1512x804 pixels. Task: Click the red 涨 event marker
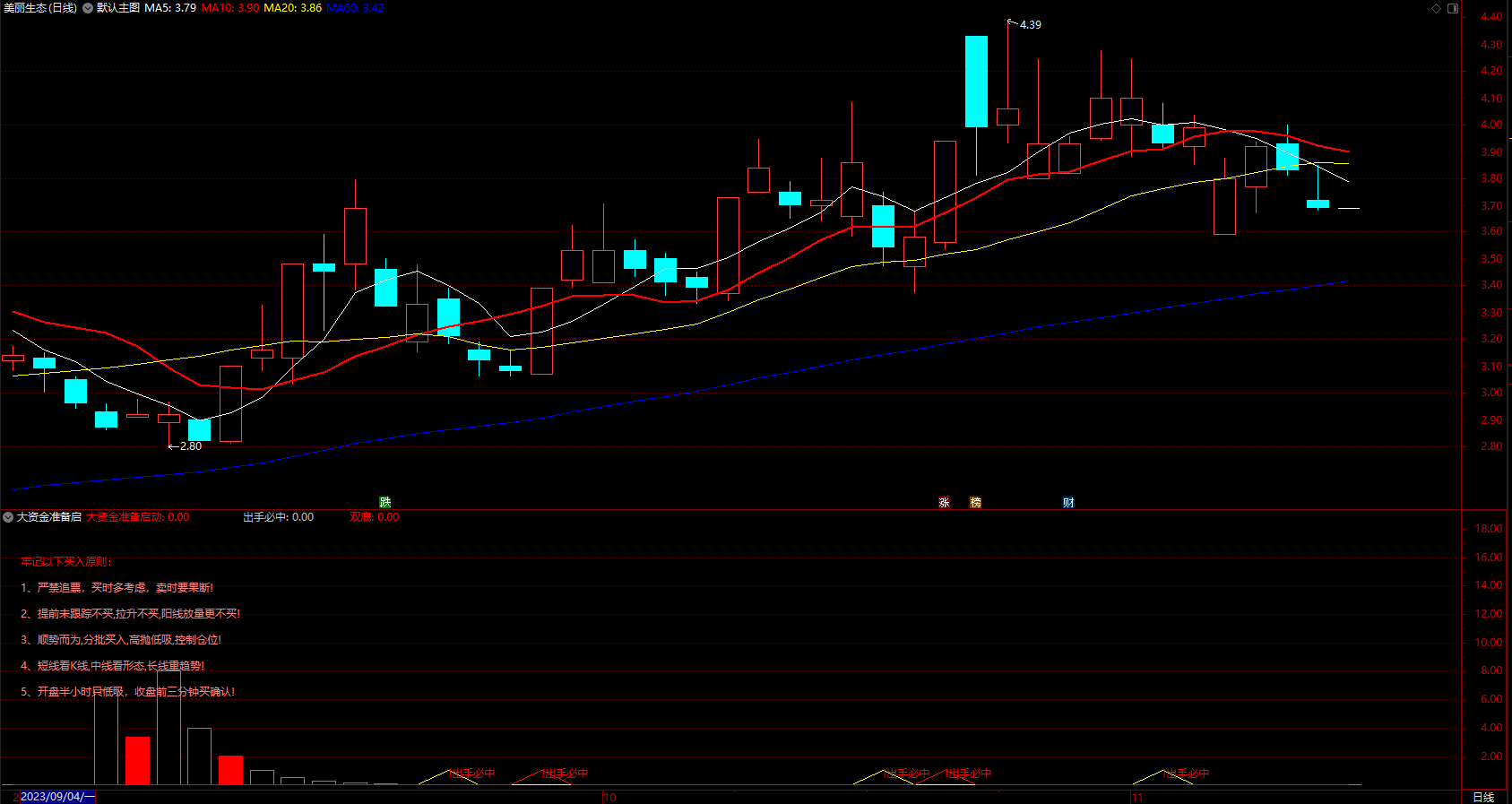tap(944, 502)
